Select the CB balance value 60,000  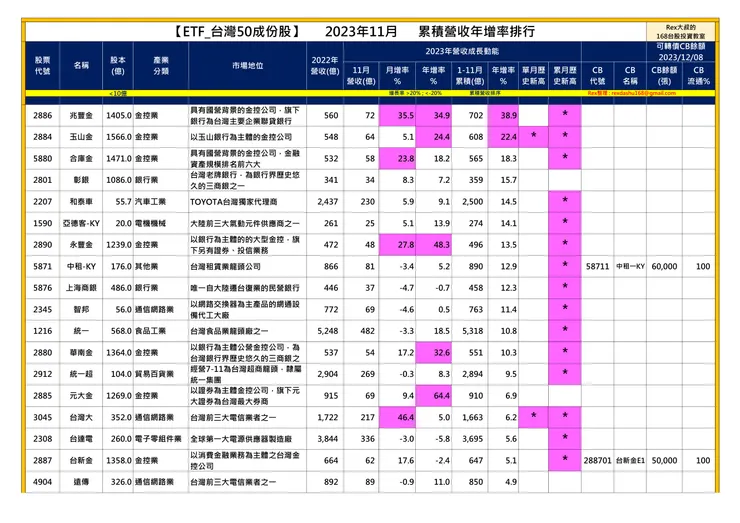pyautogui.click(x=664, y=266)
